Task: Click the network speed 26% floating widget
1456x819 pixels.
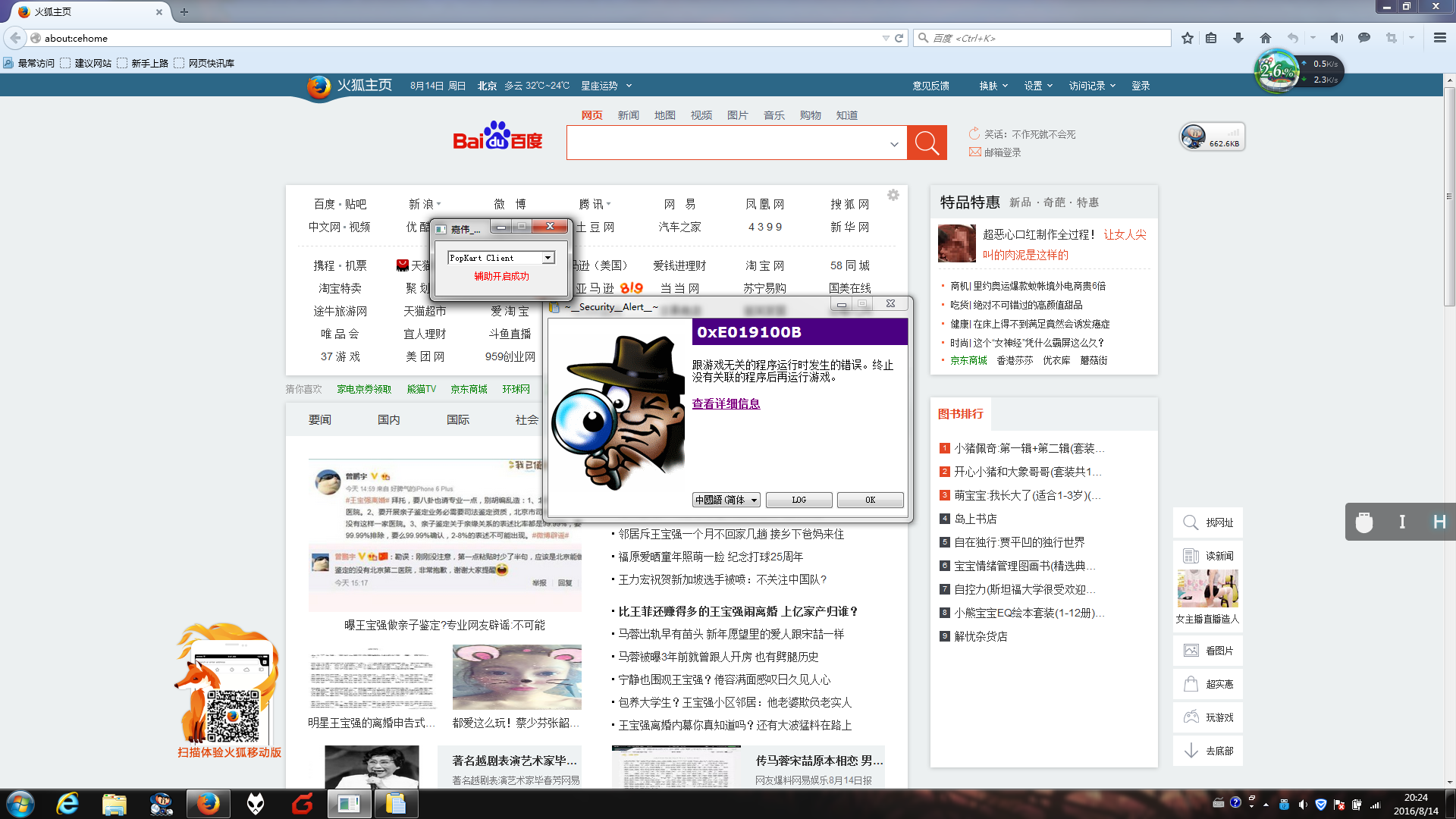Action: [1277, 71]
